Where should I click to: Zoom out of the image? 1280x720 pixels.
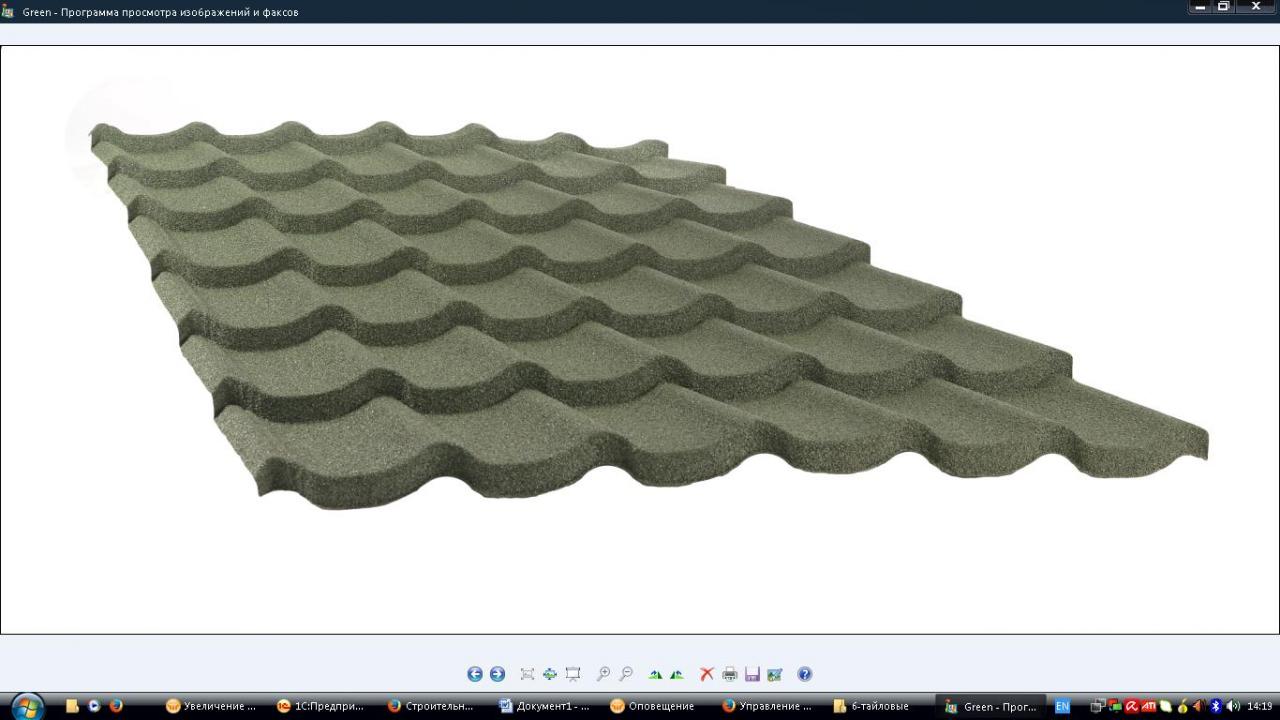[626, 674]
